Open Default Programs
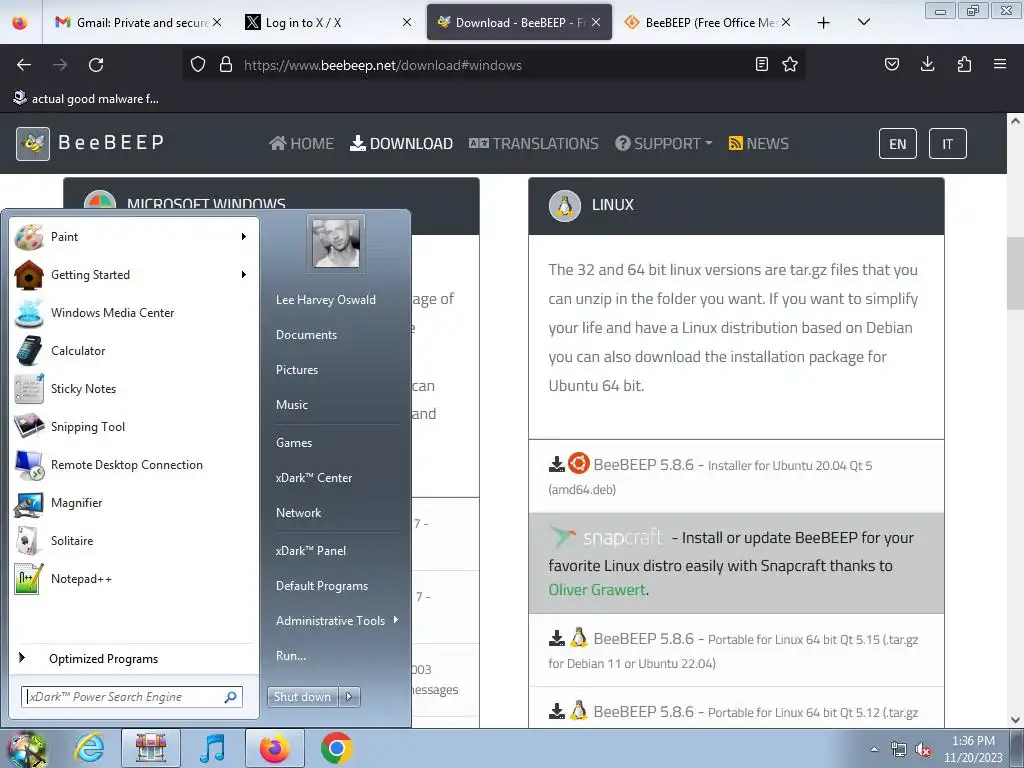 click(322, 586)
